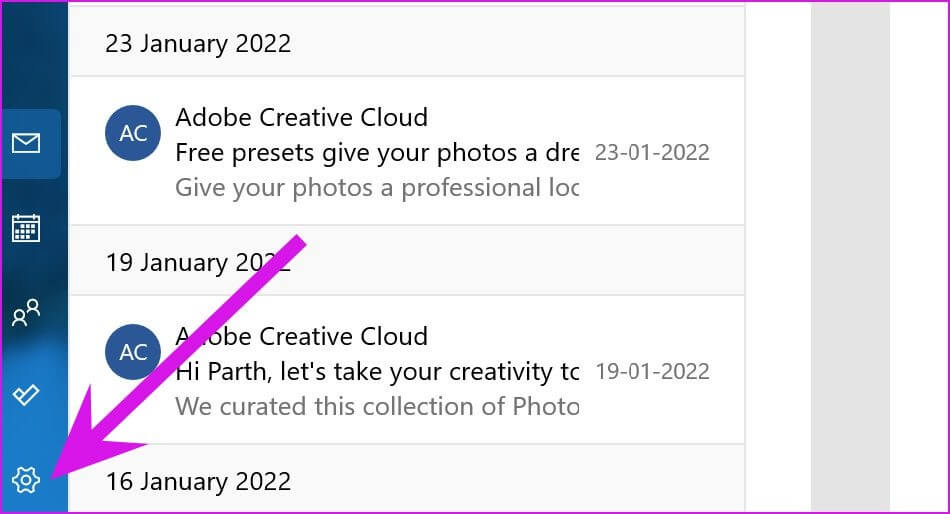This screenshot has height=514, width=950.
Task: Open Settings via the gear icon
Action: [x=26, y=480]
